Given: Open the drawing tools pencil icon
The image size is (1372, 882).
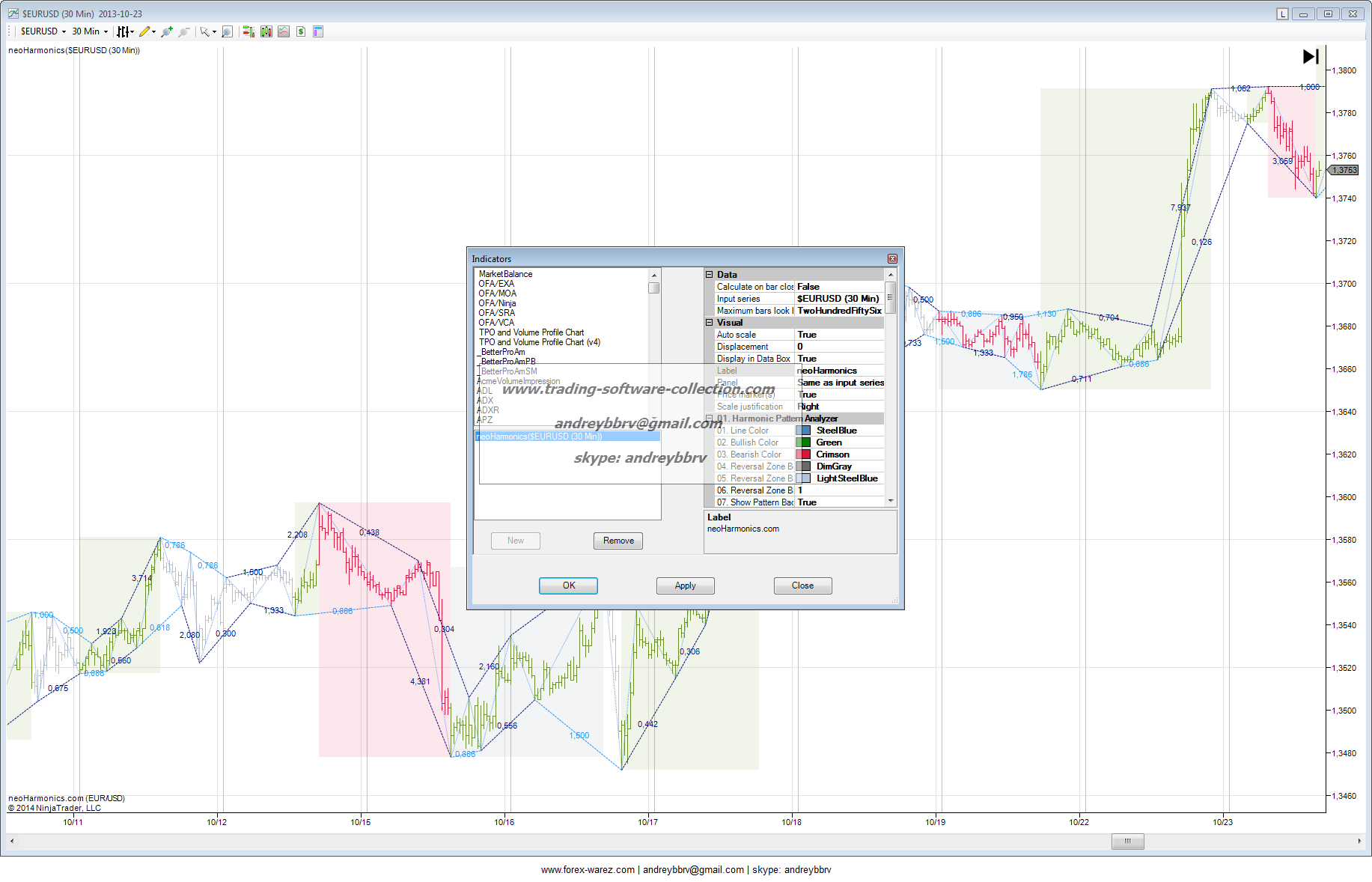Looking at the screenshot, I should click(145, 31).
